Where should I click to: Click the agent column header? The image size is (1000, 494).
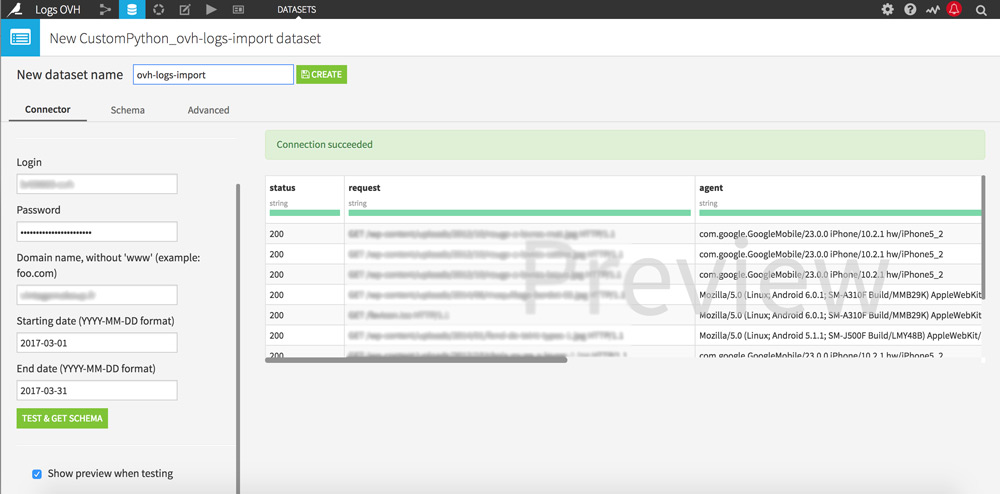[711, 188]
